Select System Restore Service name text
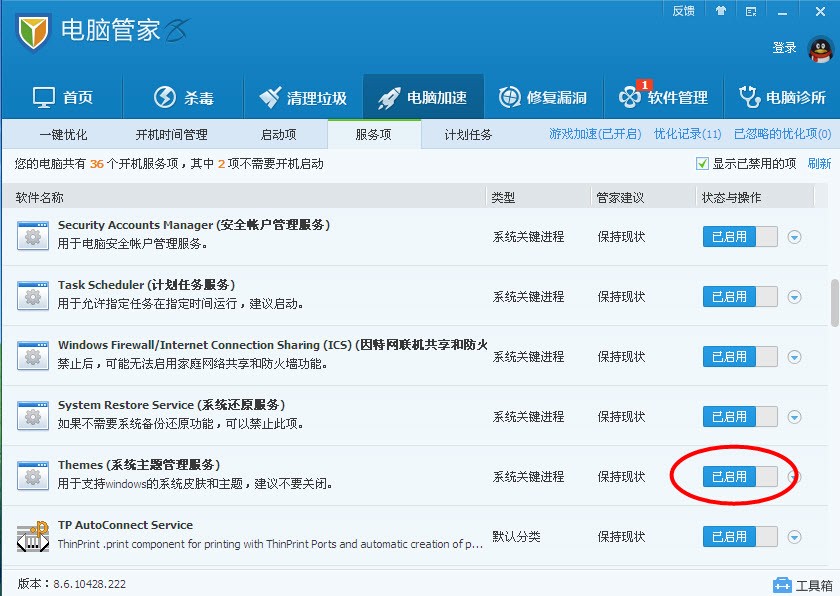This screenshot has height=596, width=840. click(x=171, y=405)
